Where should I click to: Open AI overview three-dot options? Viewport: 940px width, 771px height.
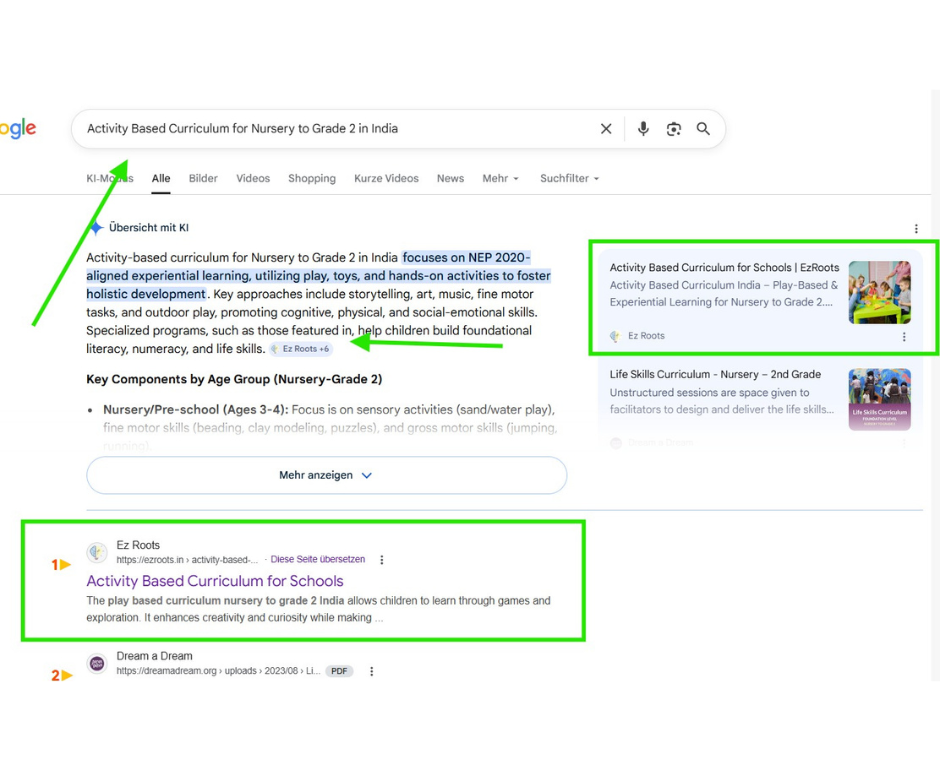point(916,228)
